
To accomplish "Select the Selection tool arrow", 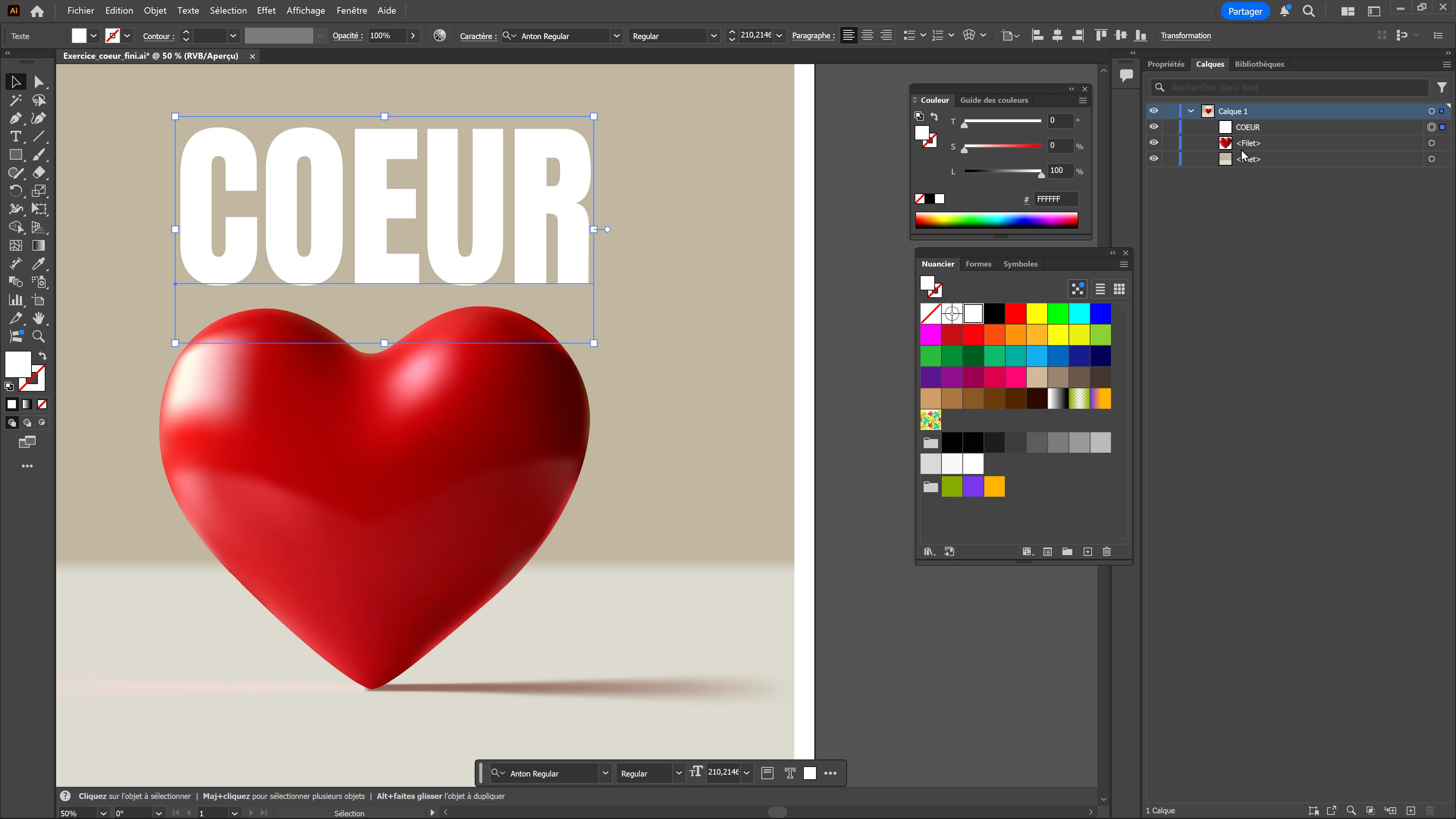I will pyautogui.click(x=15, y=82).
